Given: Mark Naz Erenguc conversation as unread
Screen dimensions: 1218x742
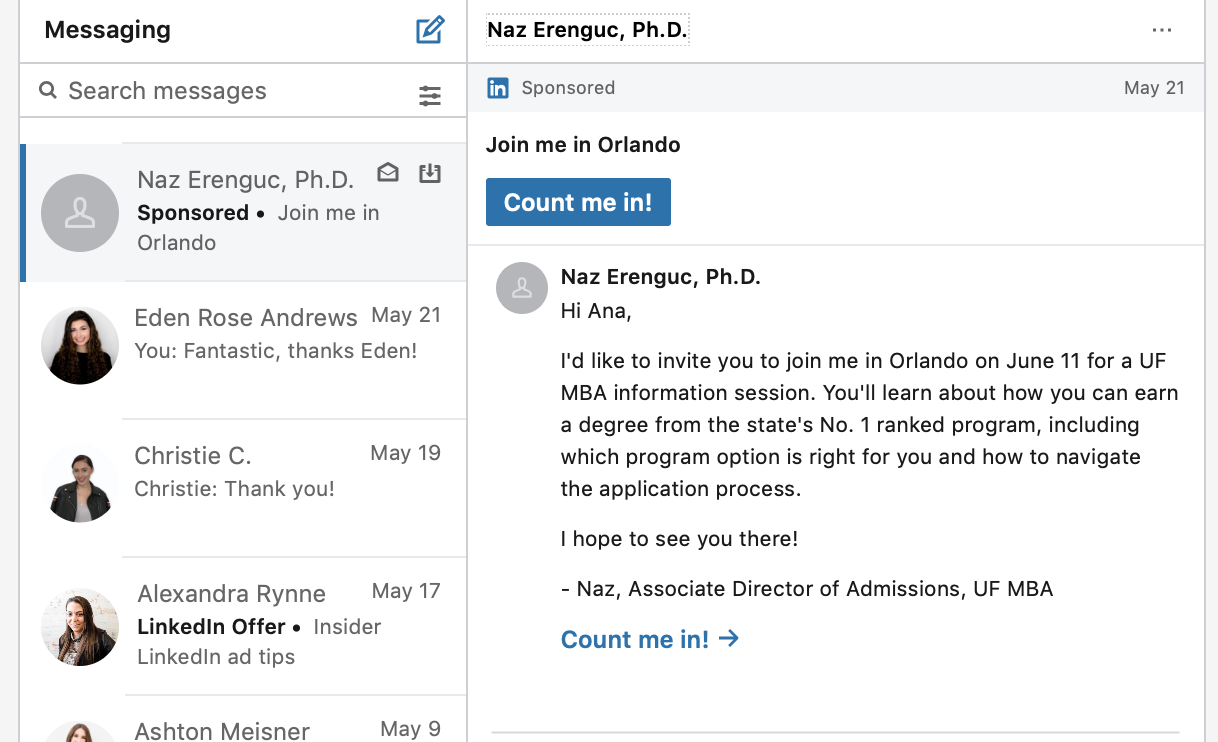Looking at the screenshot, I should pyautogui.click(x=388, y=173).
